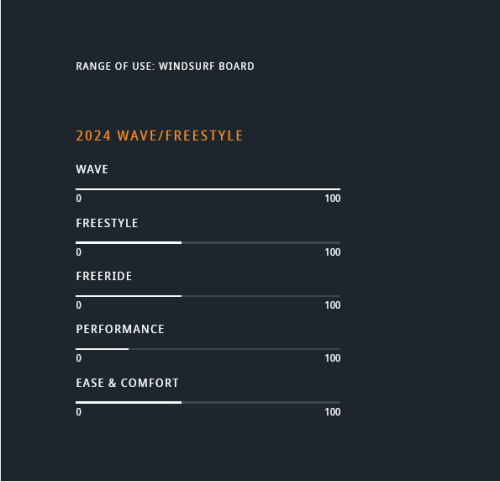Click the WAVE label

click(92, 169)
